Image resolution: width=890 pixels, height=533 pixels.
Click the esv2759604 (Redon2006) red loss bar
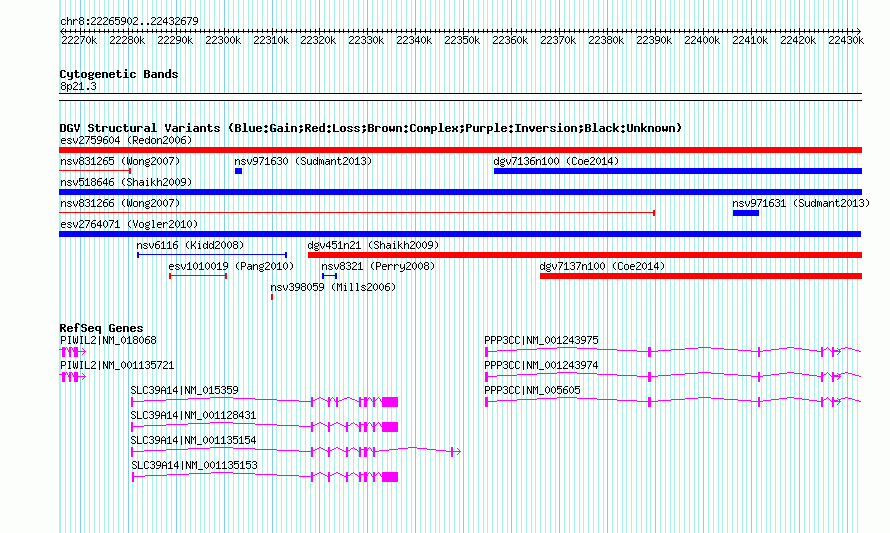click(x=460, y=150)
